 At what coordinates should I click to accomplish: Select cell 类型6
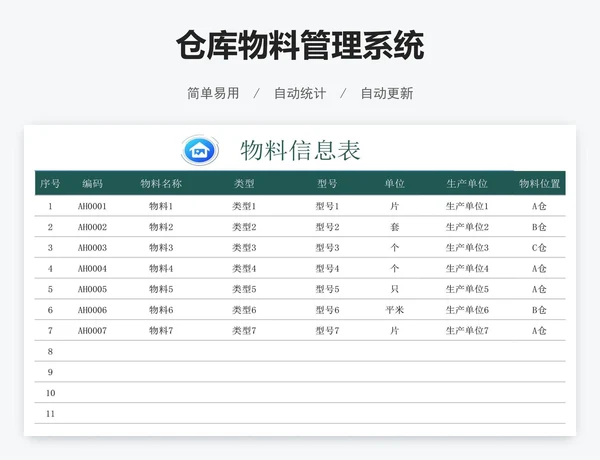coord(244,310)
